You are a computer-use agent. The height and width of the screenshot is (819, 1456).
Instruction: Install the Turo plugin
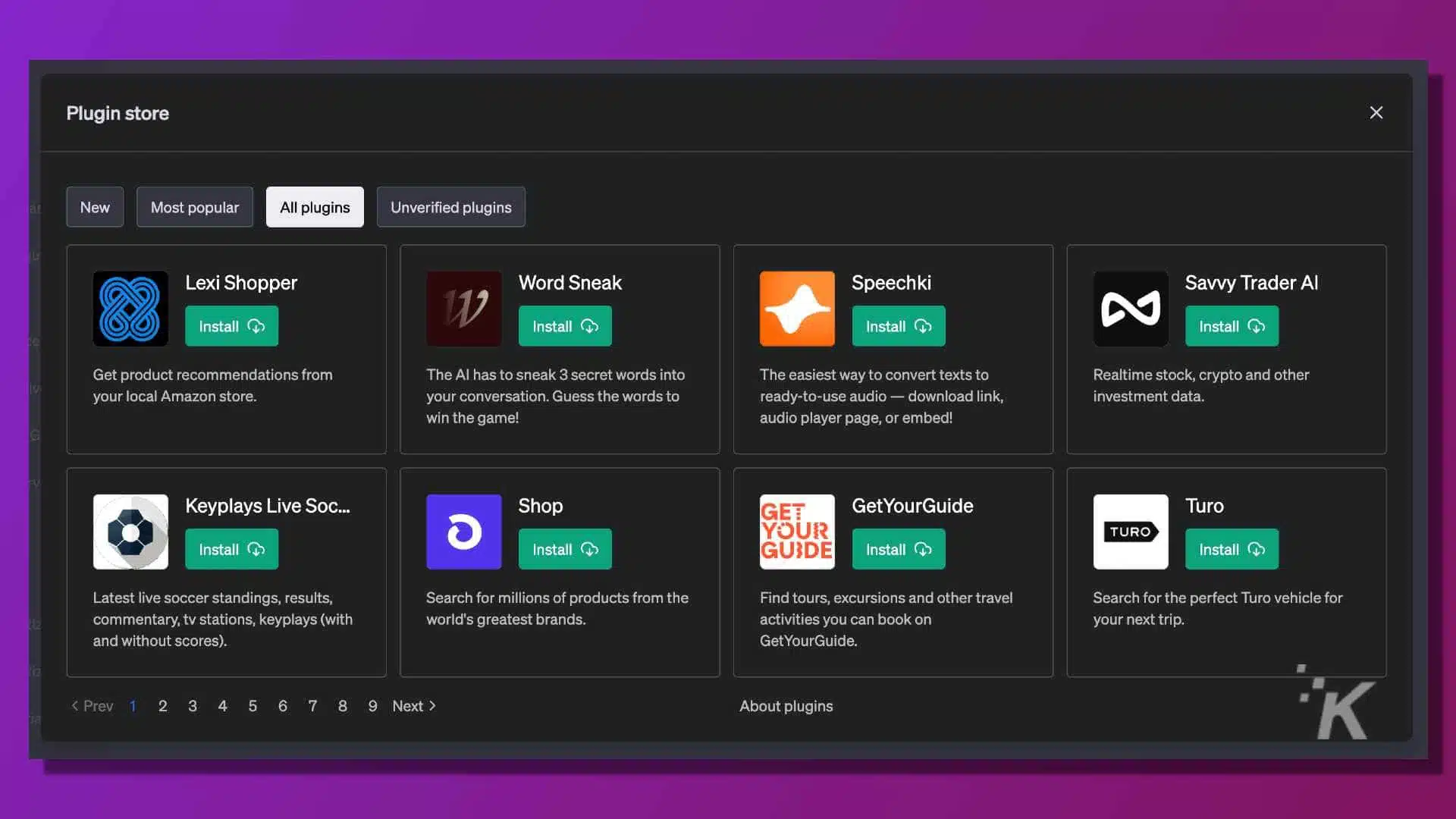[1231, 548]
